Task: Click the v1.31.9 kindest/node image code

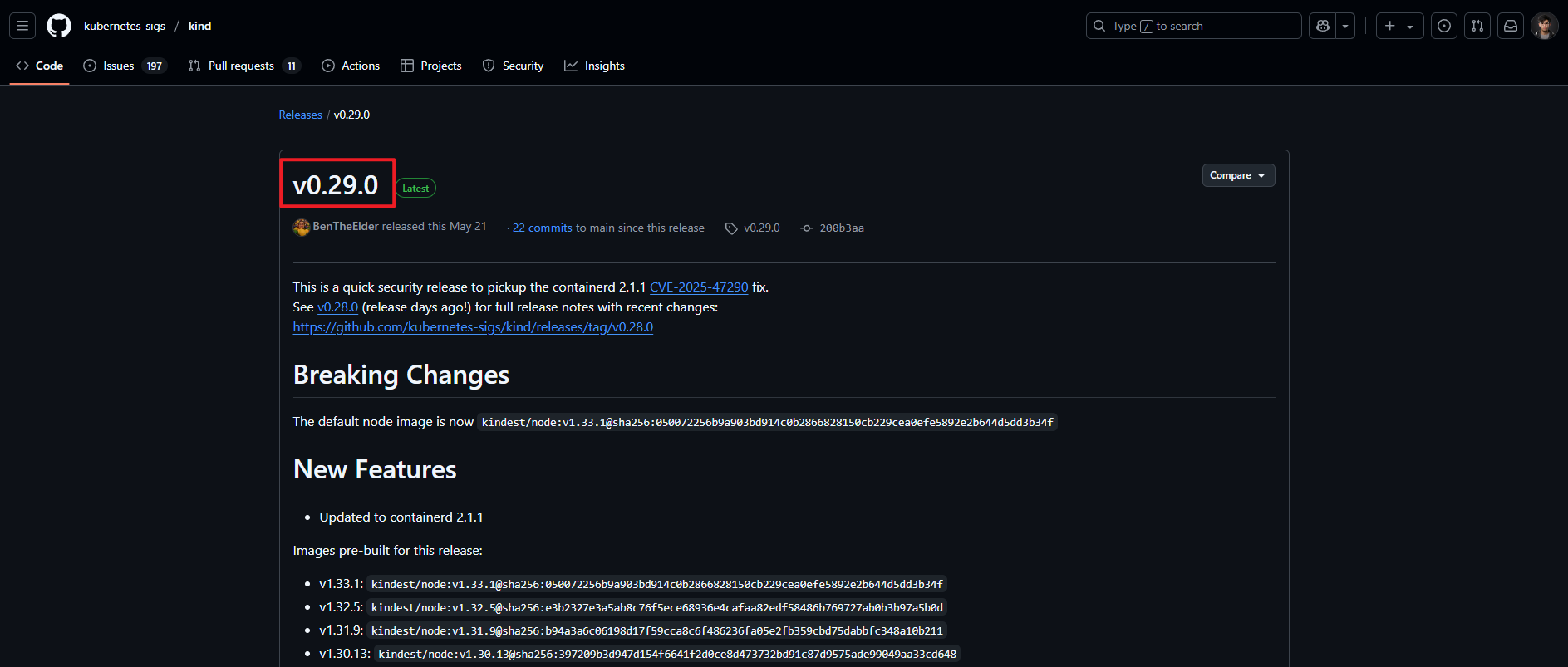Action: click(656, 631)
